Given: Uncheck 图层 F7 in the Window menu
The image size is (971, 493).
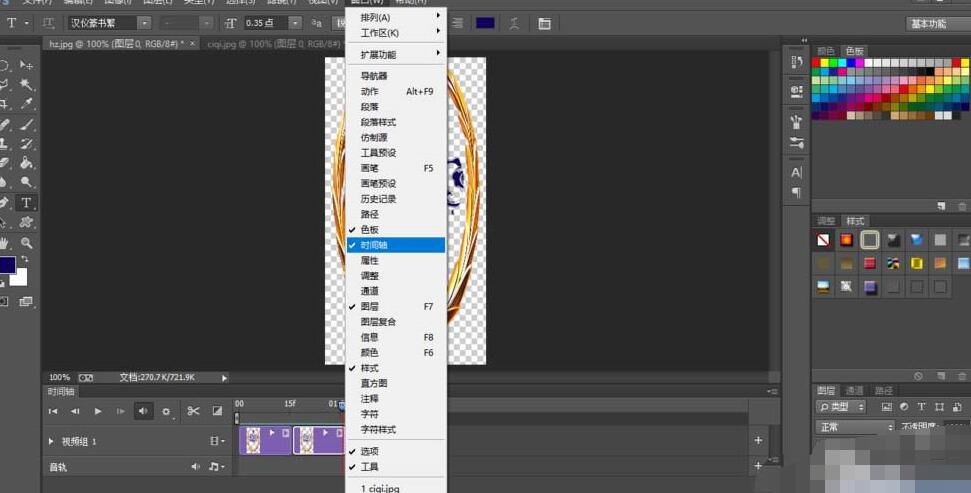Looking at the screenshot, I should (396, 306).
